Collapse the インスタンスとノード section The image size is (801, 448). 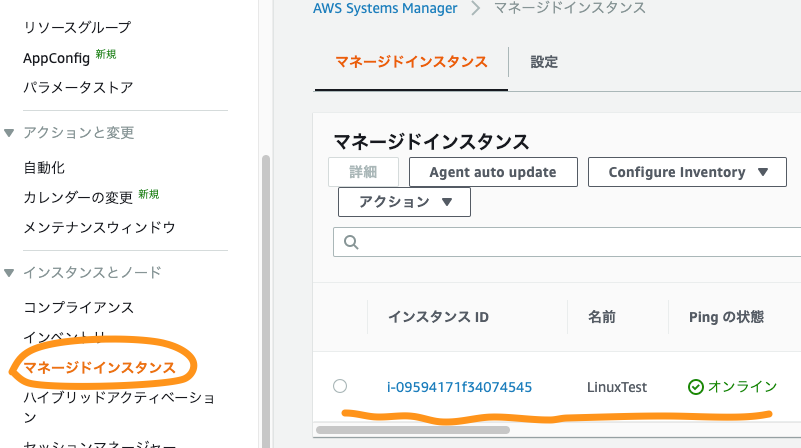[9, 273]
